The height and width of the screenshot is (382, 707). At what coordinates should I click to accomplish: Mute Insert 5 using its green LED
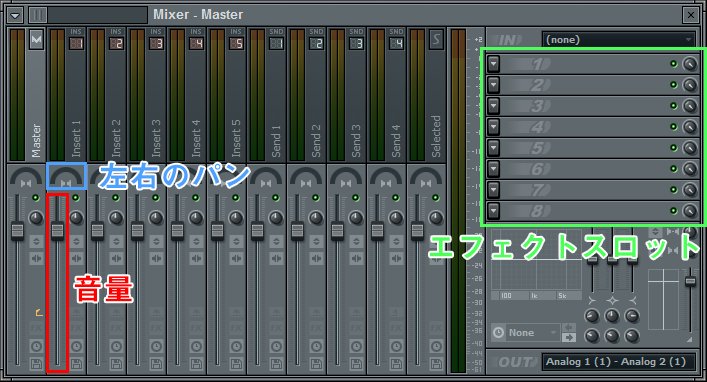click(236, 198)
